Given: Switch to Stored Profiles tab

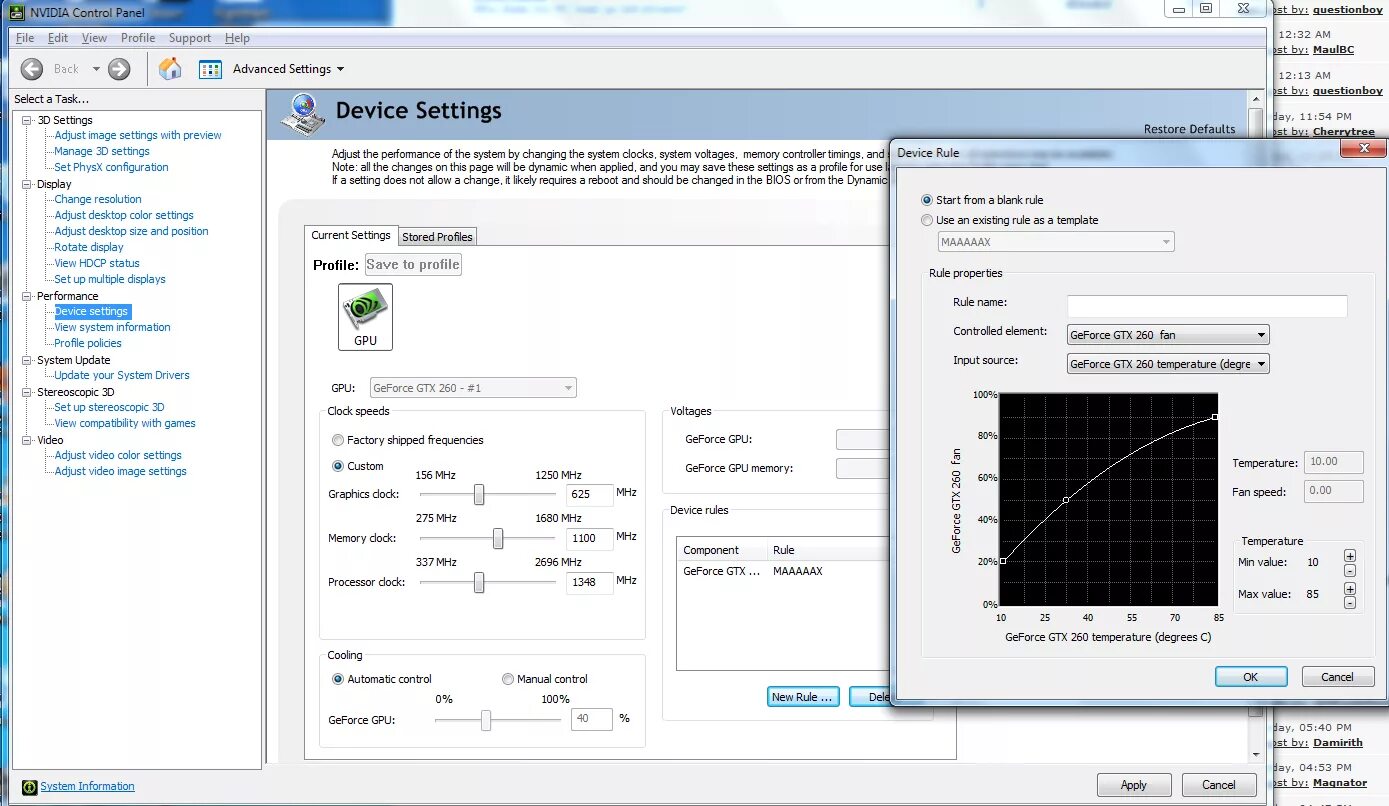Looking at the screenshot, I should point(437,237).
